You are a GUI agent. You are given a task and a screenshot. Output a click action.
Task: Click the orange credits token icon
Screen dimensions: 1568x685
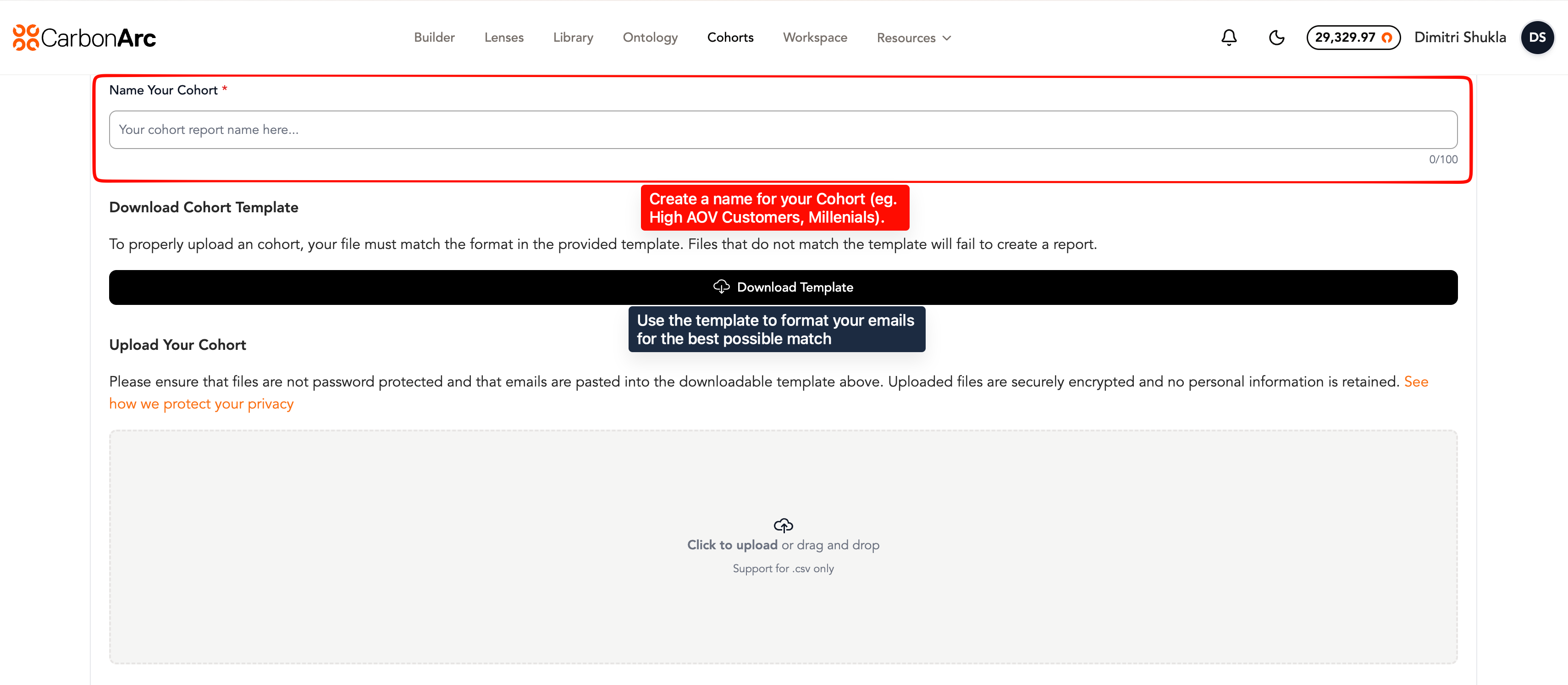1386,38
